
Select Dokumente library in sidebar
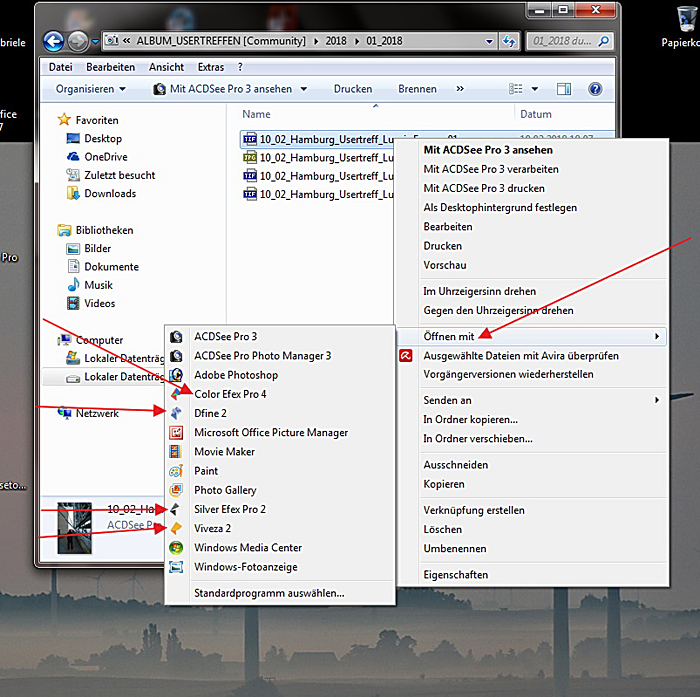tap(112, 267)
